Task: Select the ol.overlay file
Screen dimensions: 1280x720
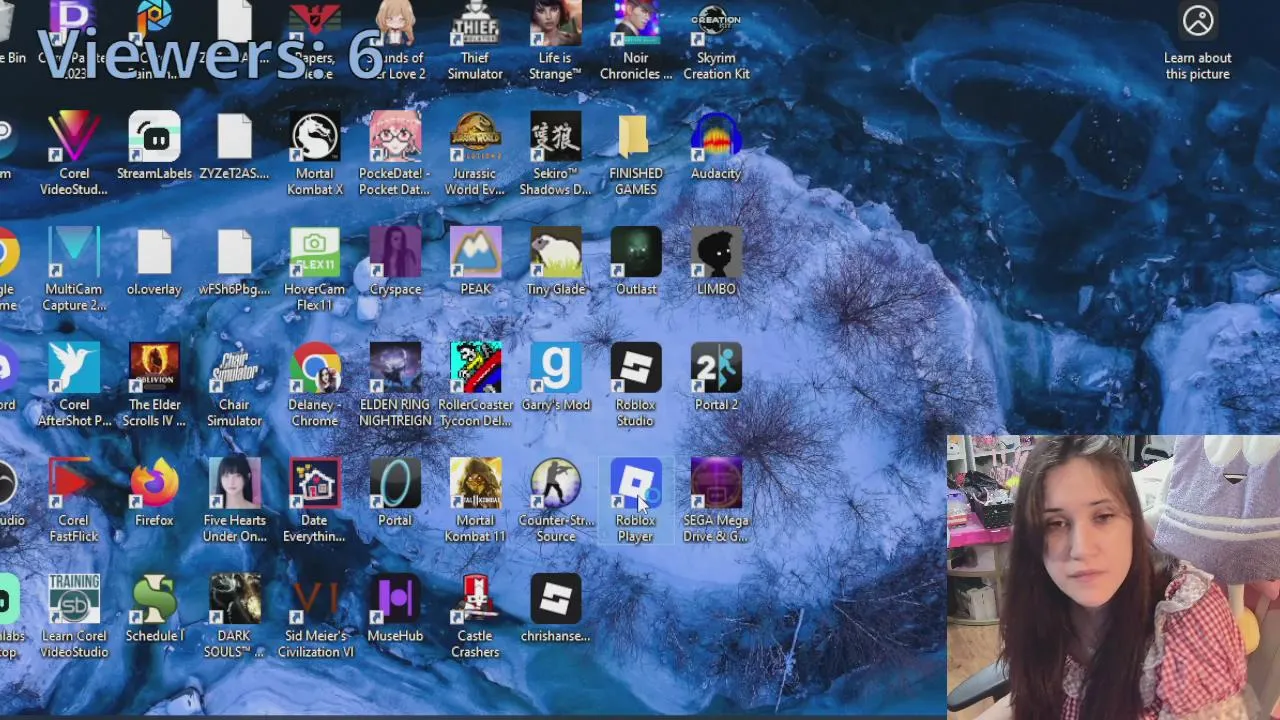Action: coord(154,262)
